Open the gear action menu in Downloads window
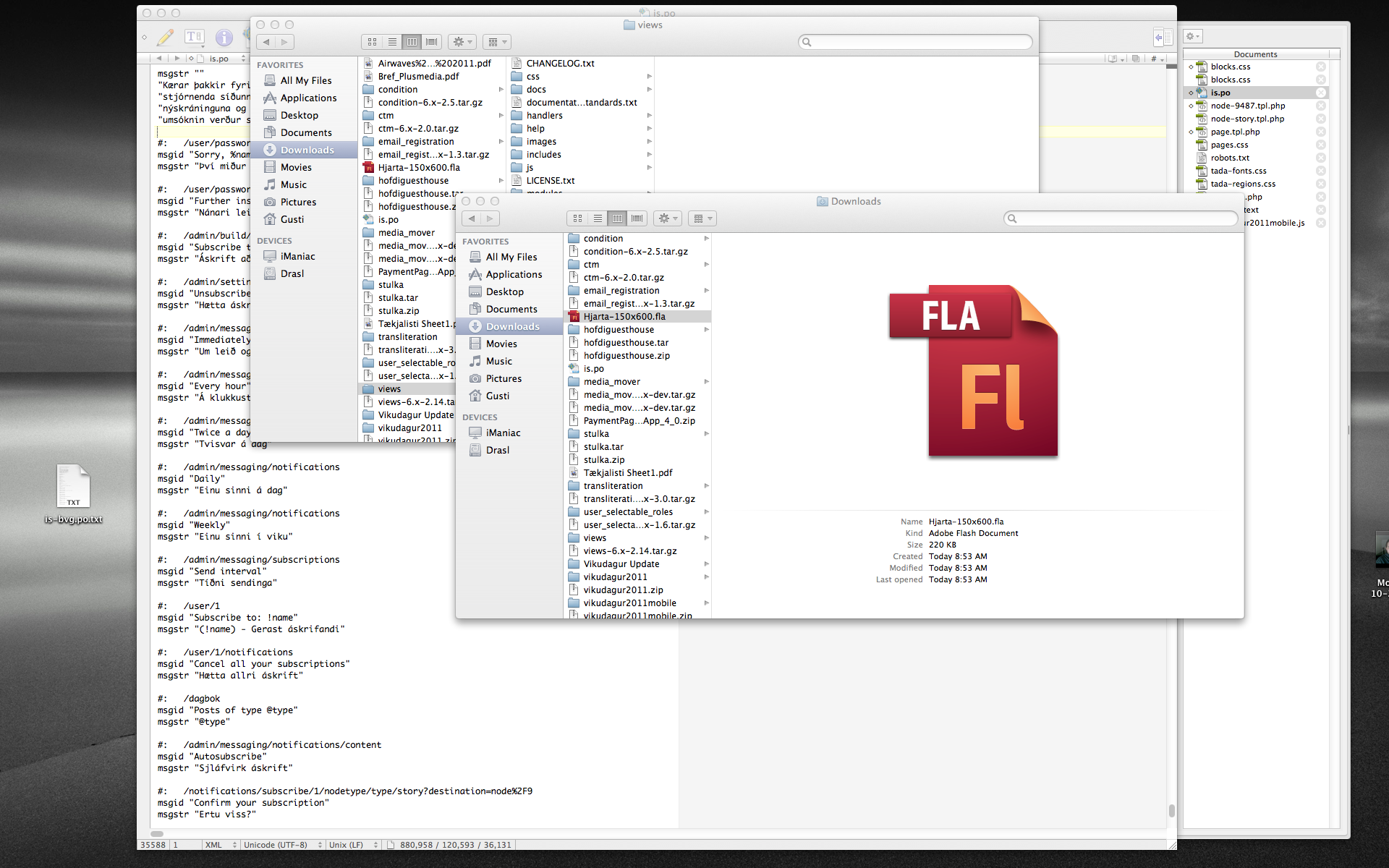This screenshot has width=1389, height=868. pyautogui.click(x=667, y=218)
